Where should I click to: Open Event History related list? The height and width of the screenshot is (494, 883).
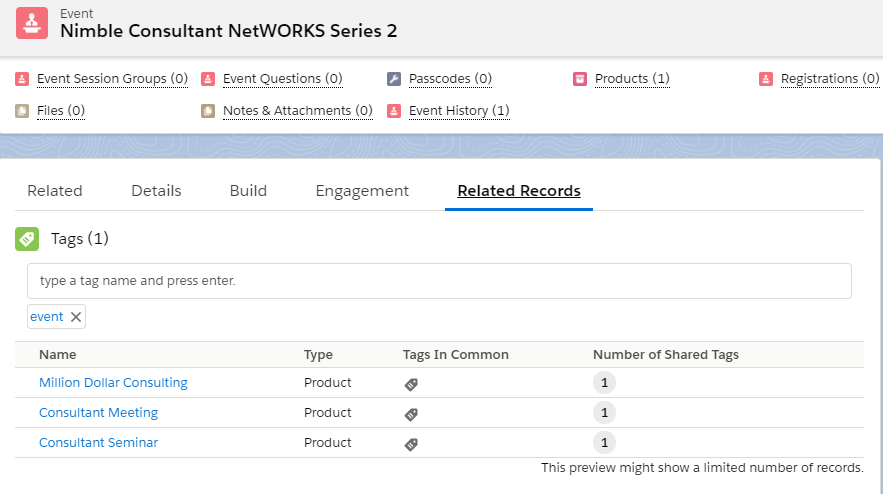click(459, 111)
